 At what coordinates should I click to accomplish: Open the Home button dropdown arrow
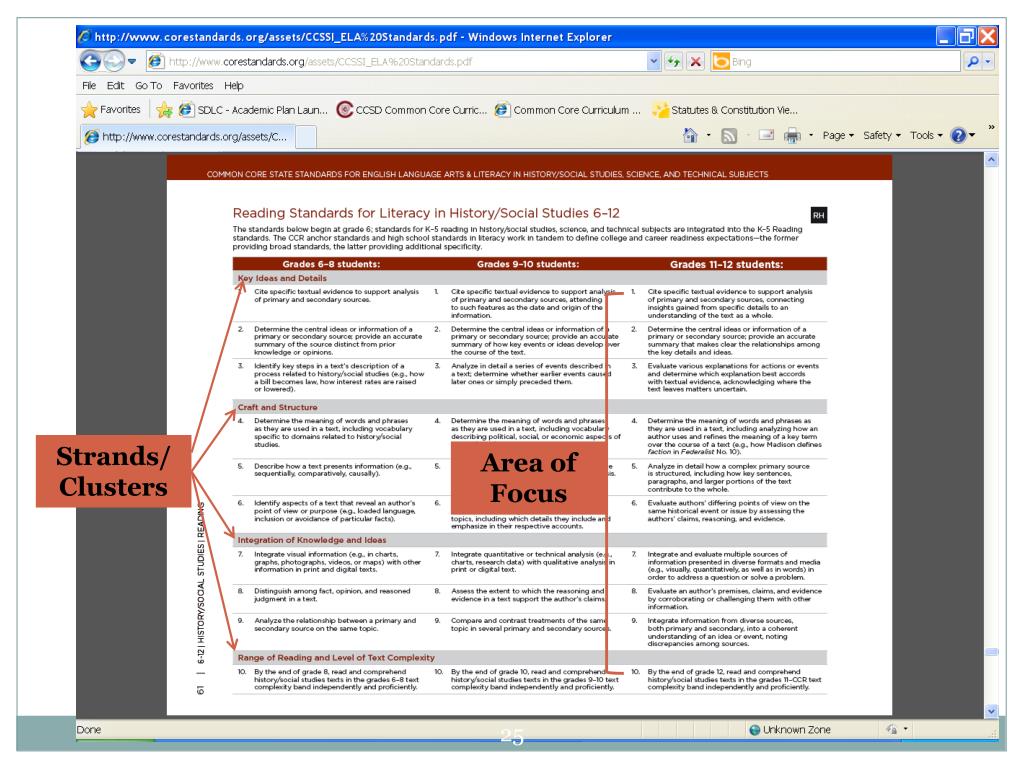709,135
